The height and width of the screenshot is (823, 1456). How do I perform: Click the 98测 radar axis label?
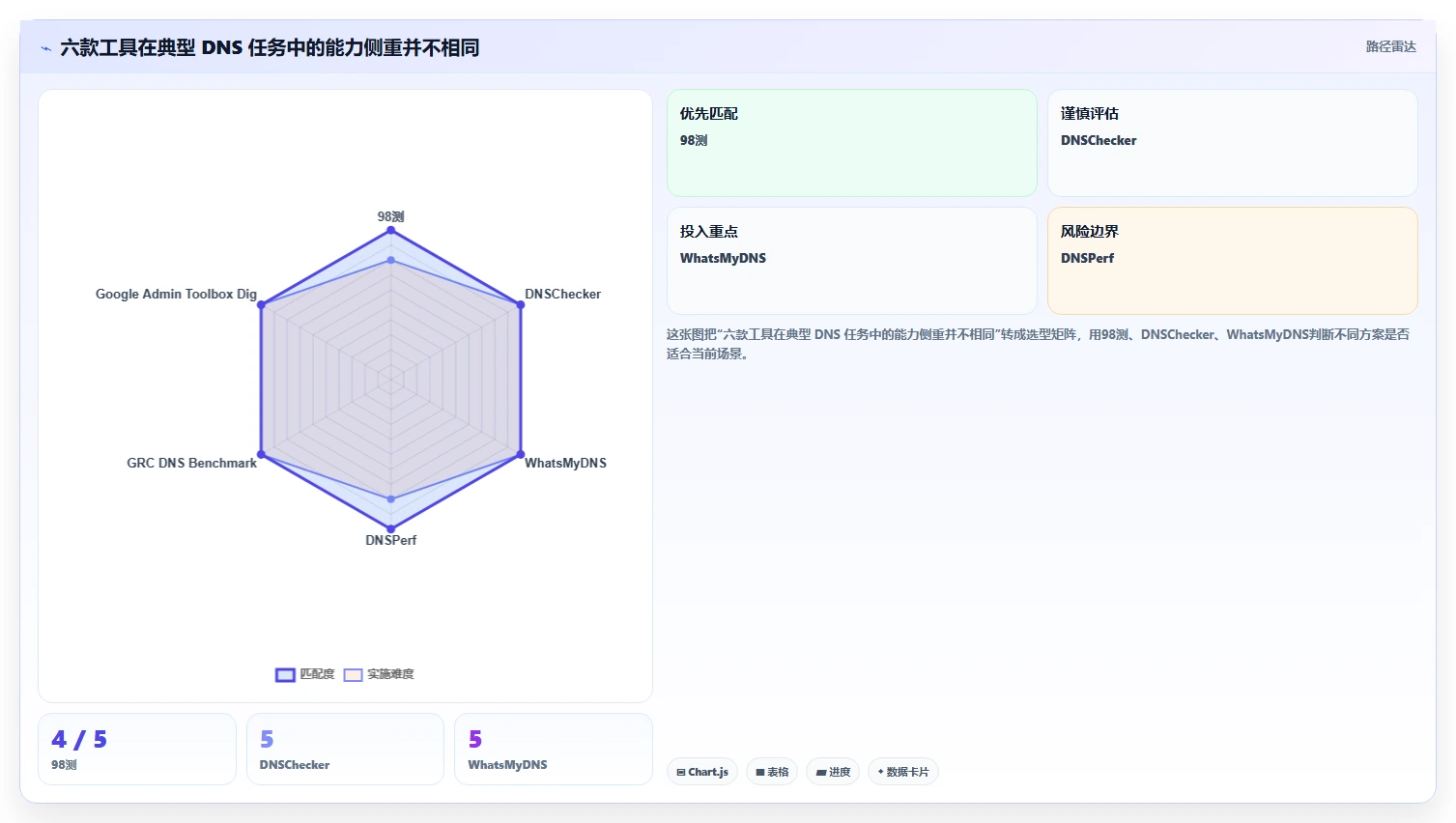[390, 216]
